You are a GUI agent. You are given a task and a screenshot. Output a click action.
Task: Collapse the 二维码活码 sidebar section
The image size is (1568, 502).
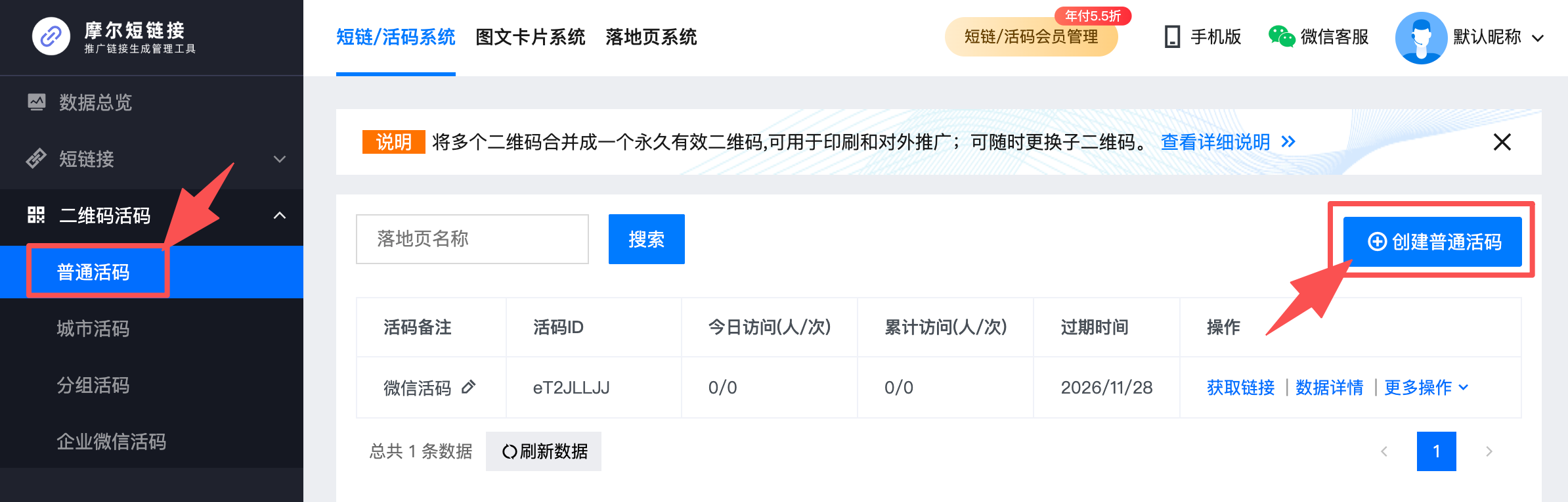tap(280, 216)
